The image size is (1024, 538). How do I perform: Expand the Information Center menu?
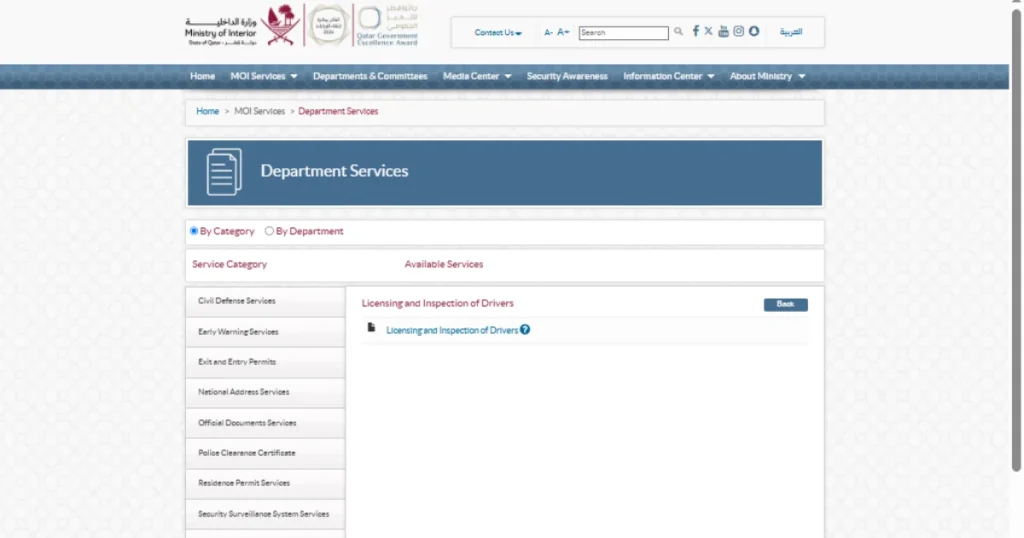[x=669, y=76]
